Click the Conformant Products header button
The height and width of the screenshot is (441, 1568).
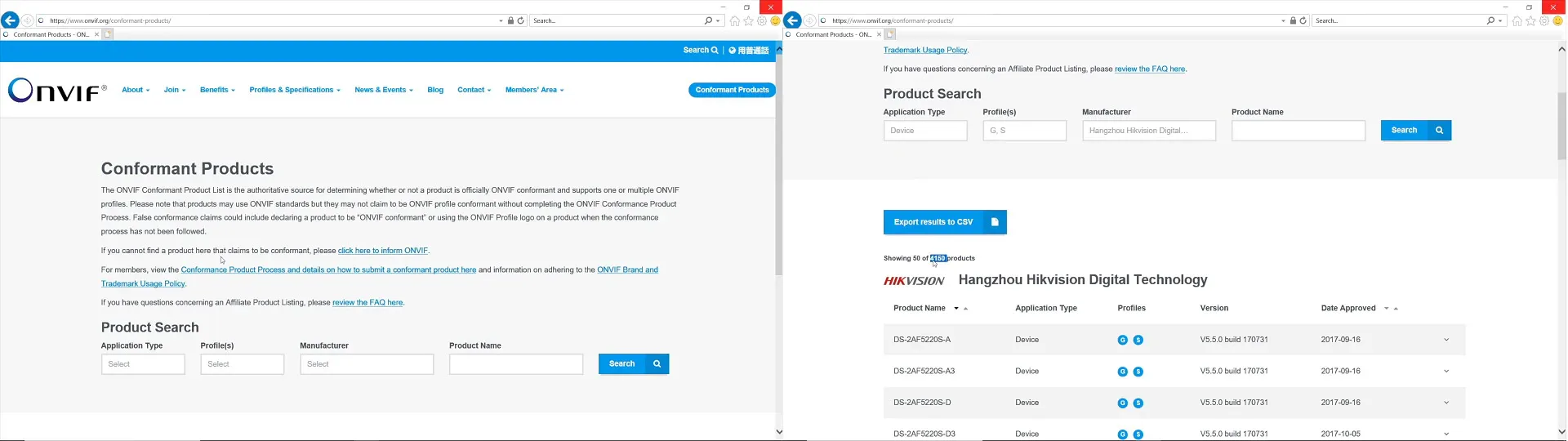pyautogui.click(x=732, y=90)
